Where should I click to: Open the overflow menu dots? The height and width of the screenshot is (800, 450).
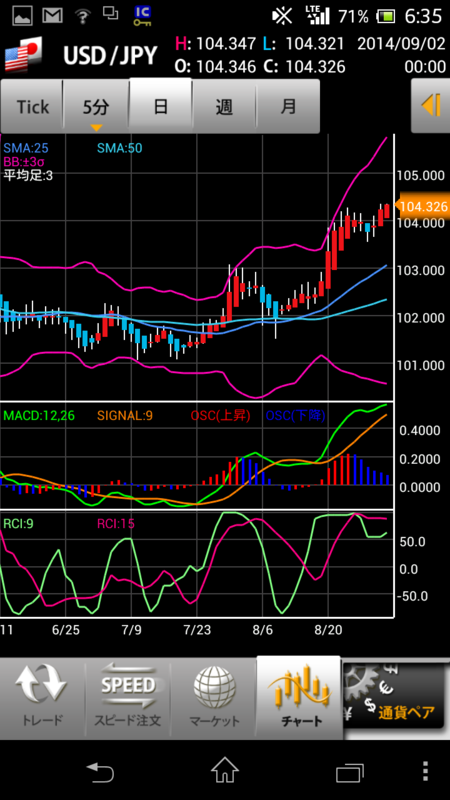(427, 771)
